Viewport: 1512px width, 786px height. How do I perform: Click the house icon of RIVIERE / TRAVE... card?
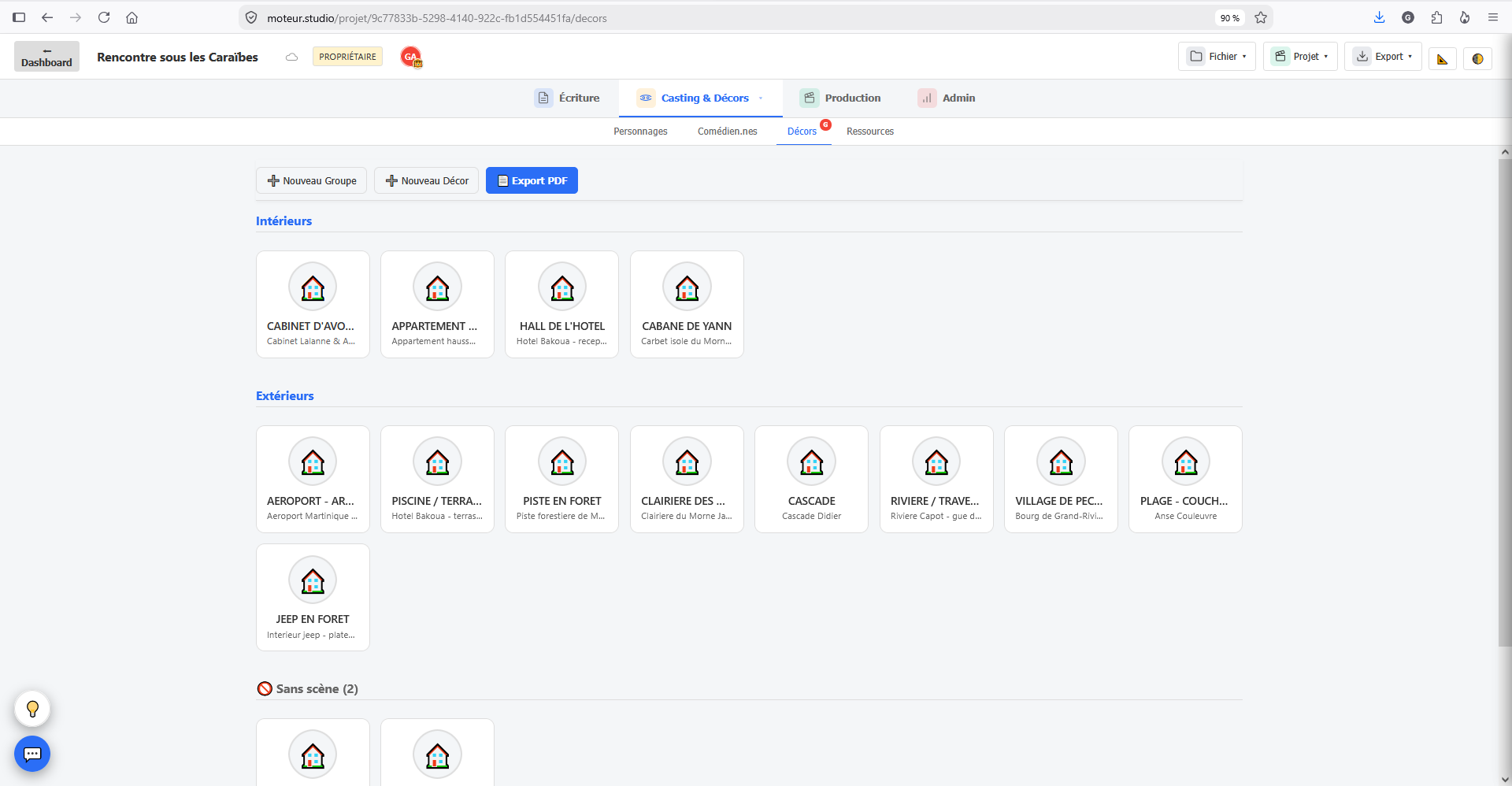click(936, 462)
